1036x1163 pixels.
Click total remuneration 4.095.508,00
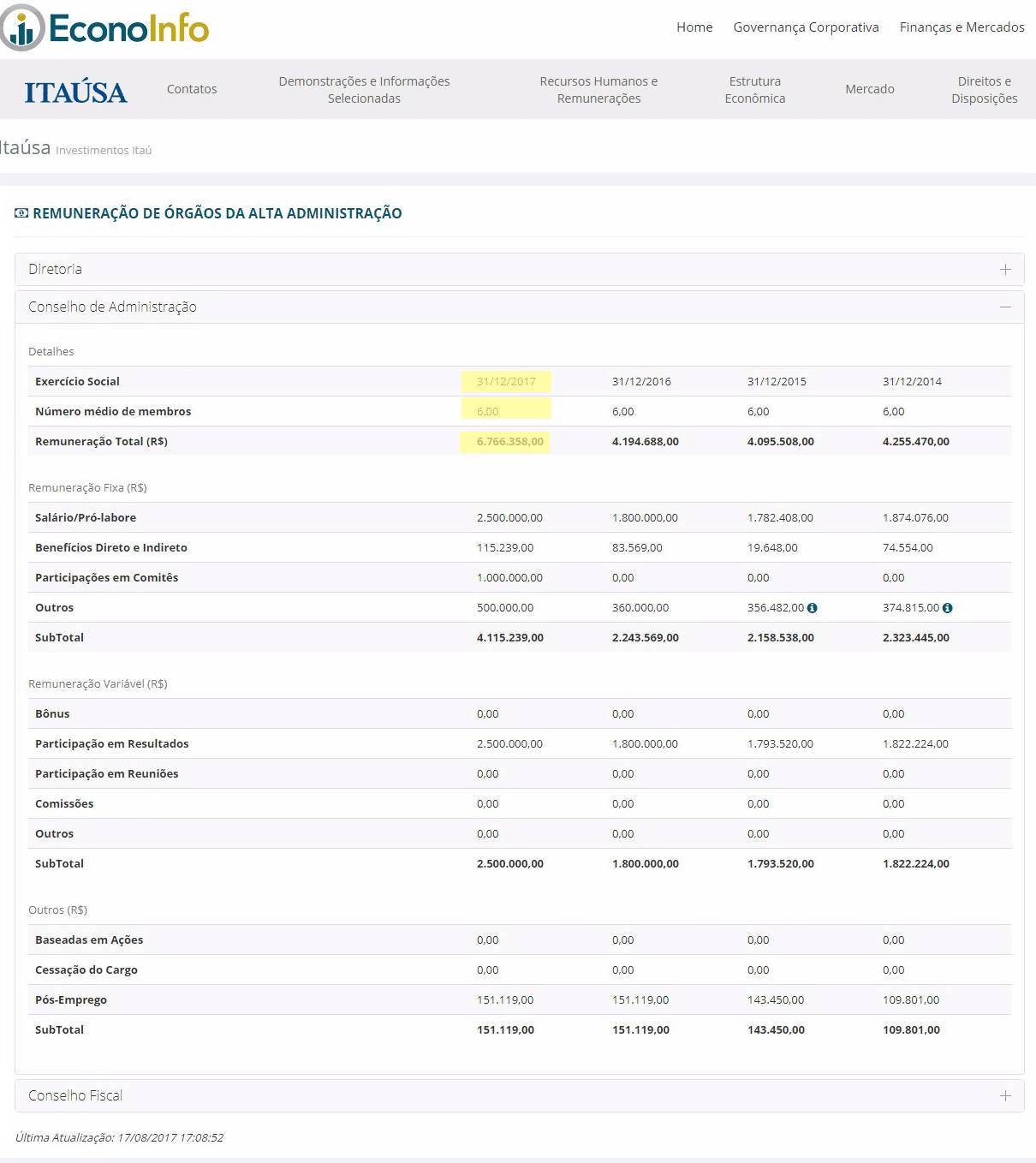point(781,442)
